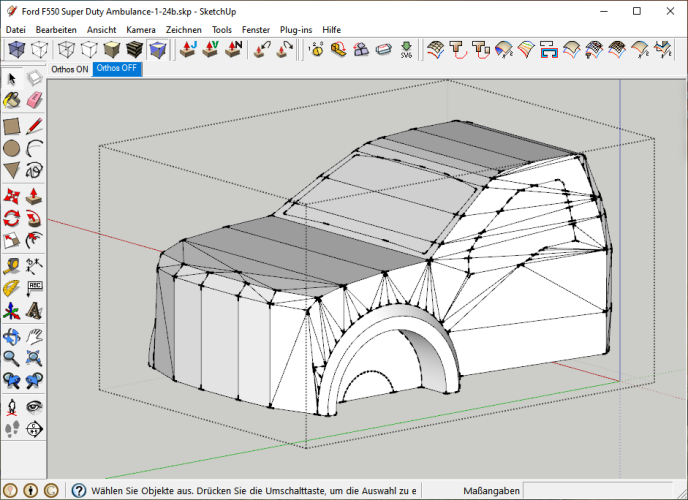Toggle Back Edges display style
The width and height of the screenshot is (688, 500).
coord(39,50)
